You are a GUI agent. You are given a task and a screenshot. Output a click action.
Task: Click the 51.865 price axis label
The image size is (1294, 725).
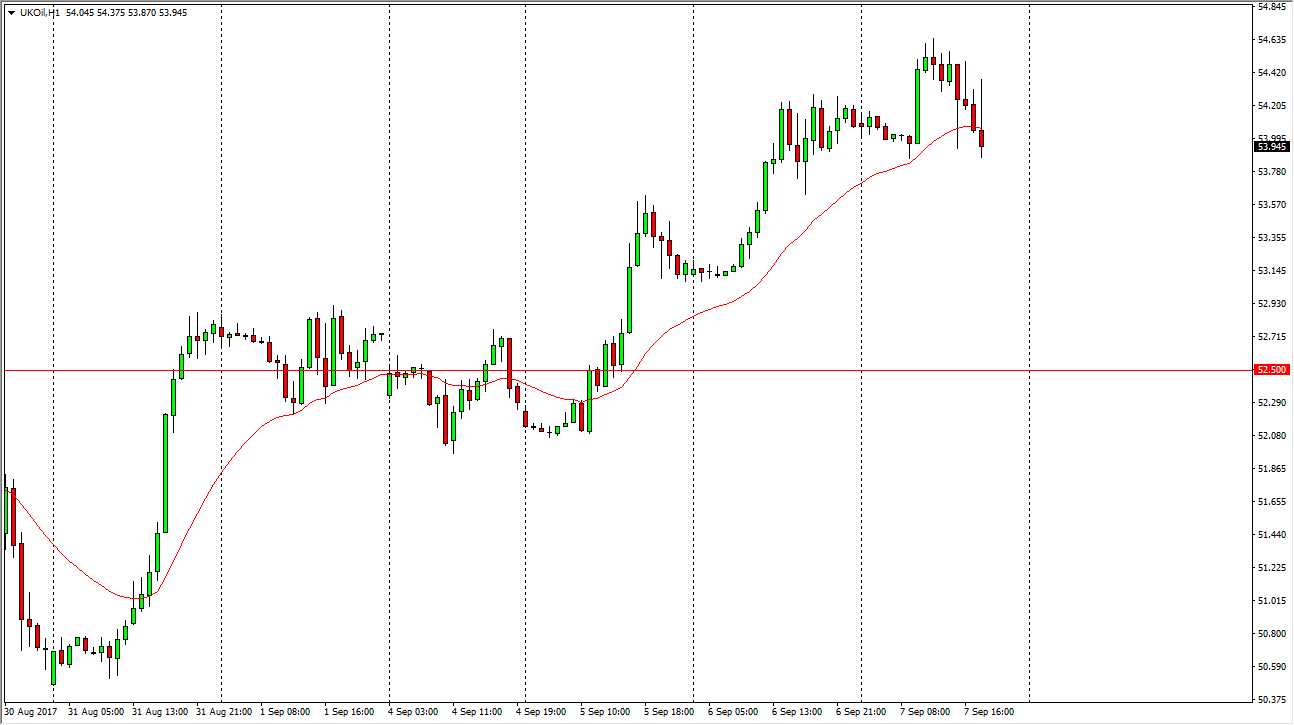point(1272,469)
